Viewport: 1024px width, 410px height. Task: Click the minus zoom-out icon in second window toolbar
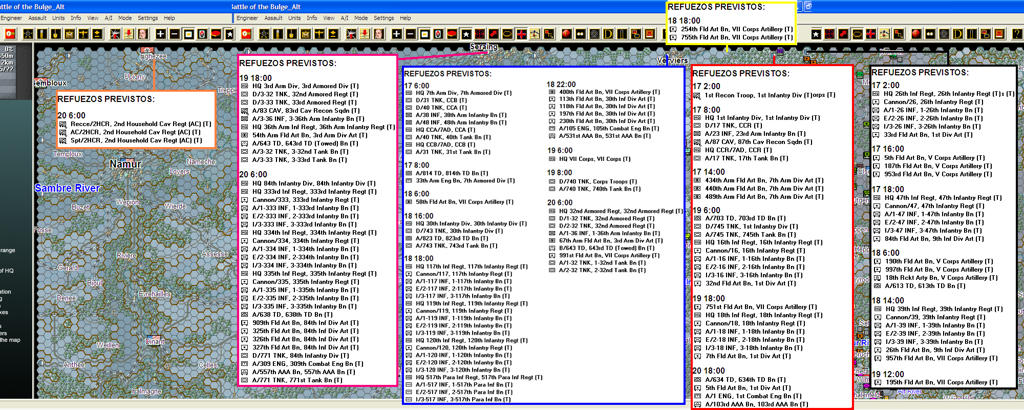(x=411, y=33)
